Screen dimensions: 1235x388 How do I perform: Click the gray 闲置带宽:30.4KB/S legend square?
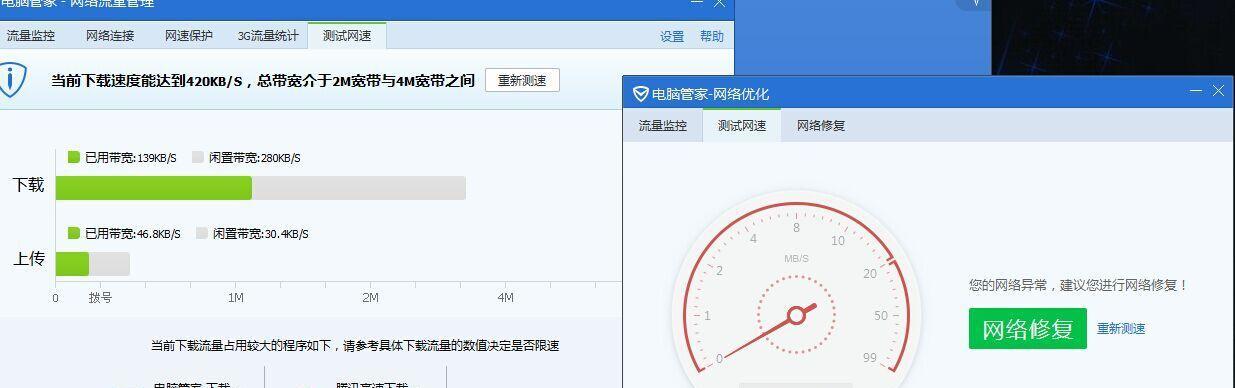click(x=201, y=233)
